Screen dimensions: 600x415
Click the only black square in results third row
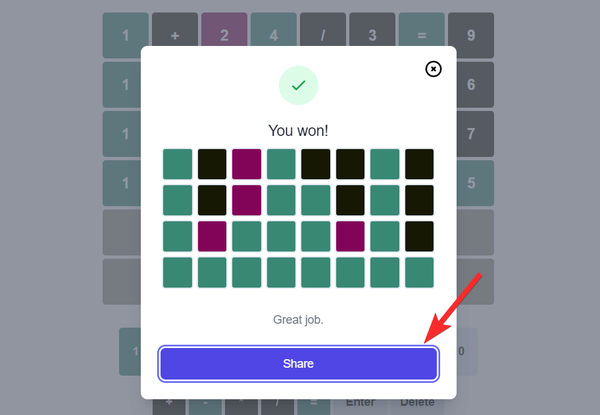[x=419, y=236]
